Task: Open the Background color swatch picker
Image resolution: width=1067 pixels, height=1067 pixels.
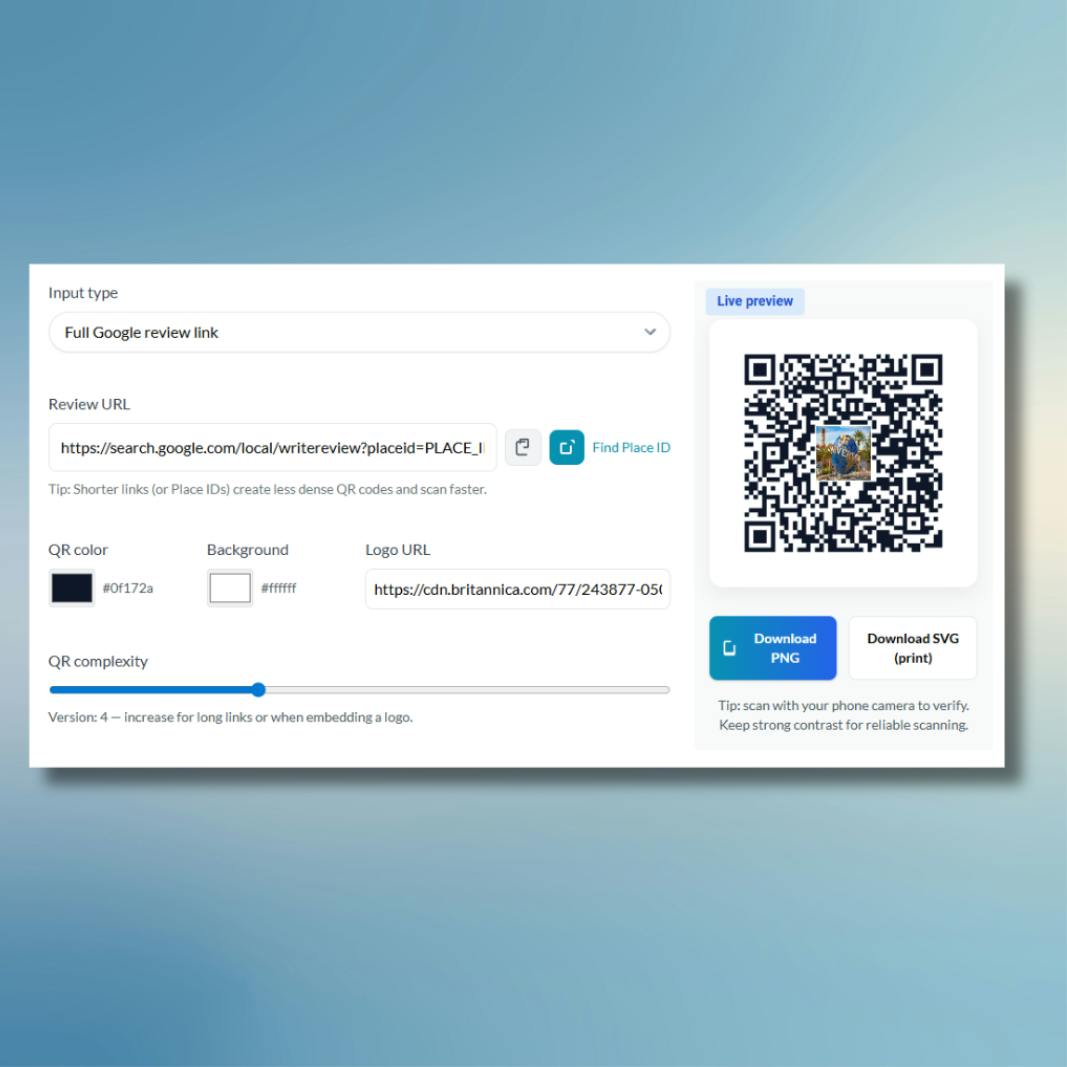Action: tap(232, 588)
